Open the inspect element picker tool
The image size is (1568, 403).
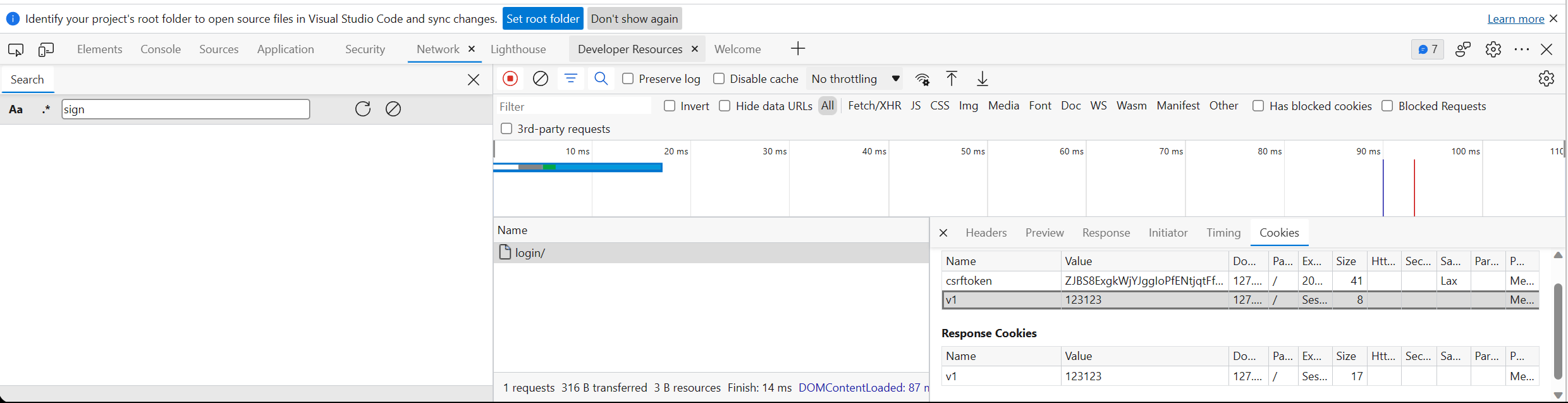[16, 49]
